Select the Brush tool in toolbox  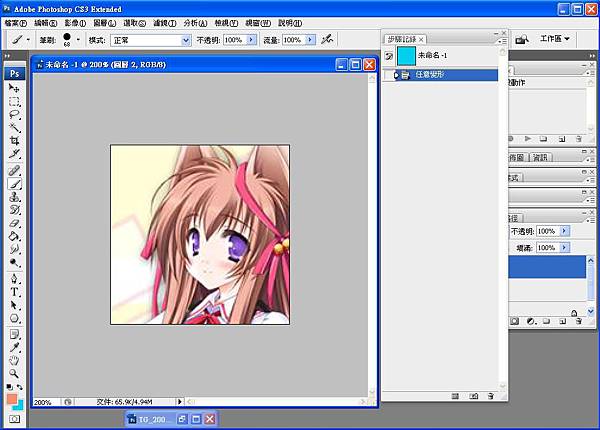pyautogui.click(x=14, y=184)
